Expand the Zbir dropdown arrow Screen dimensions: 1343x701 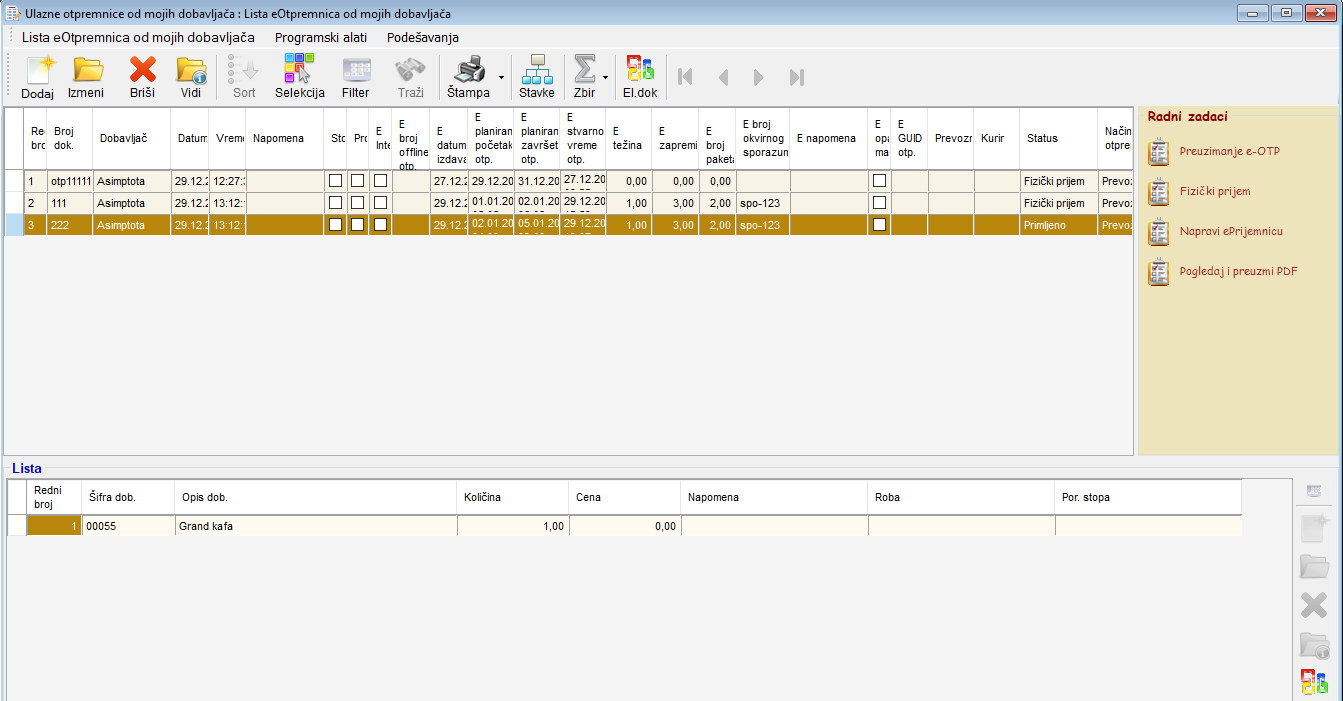click(605, 77)
